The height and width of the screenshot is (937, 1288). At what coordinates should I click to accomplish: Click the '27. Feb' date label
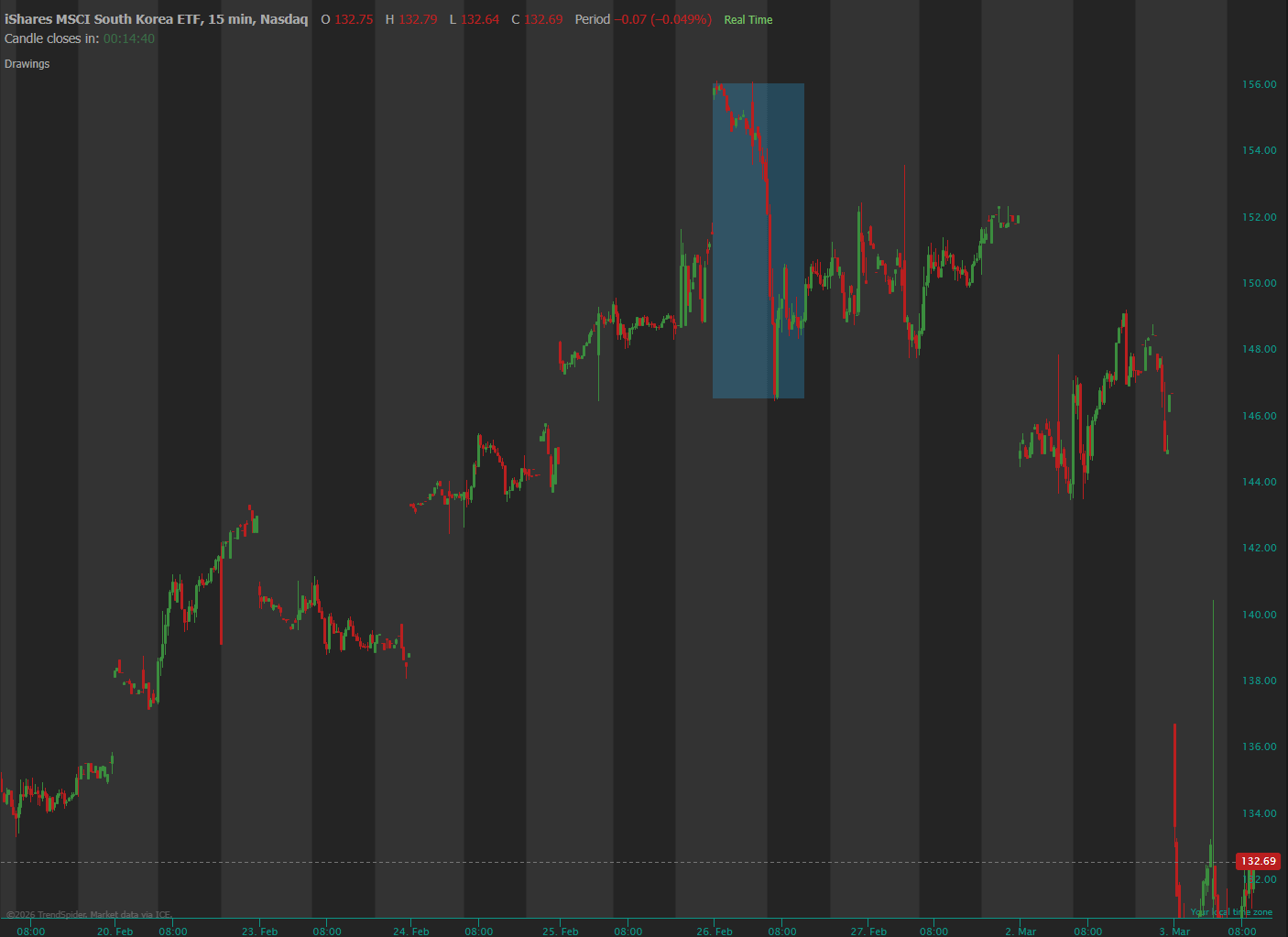click(868, 932)
